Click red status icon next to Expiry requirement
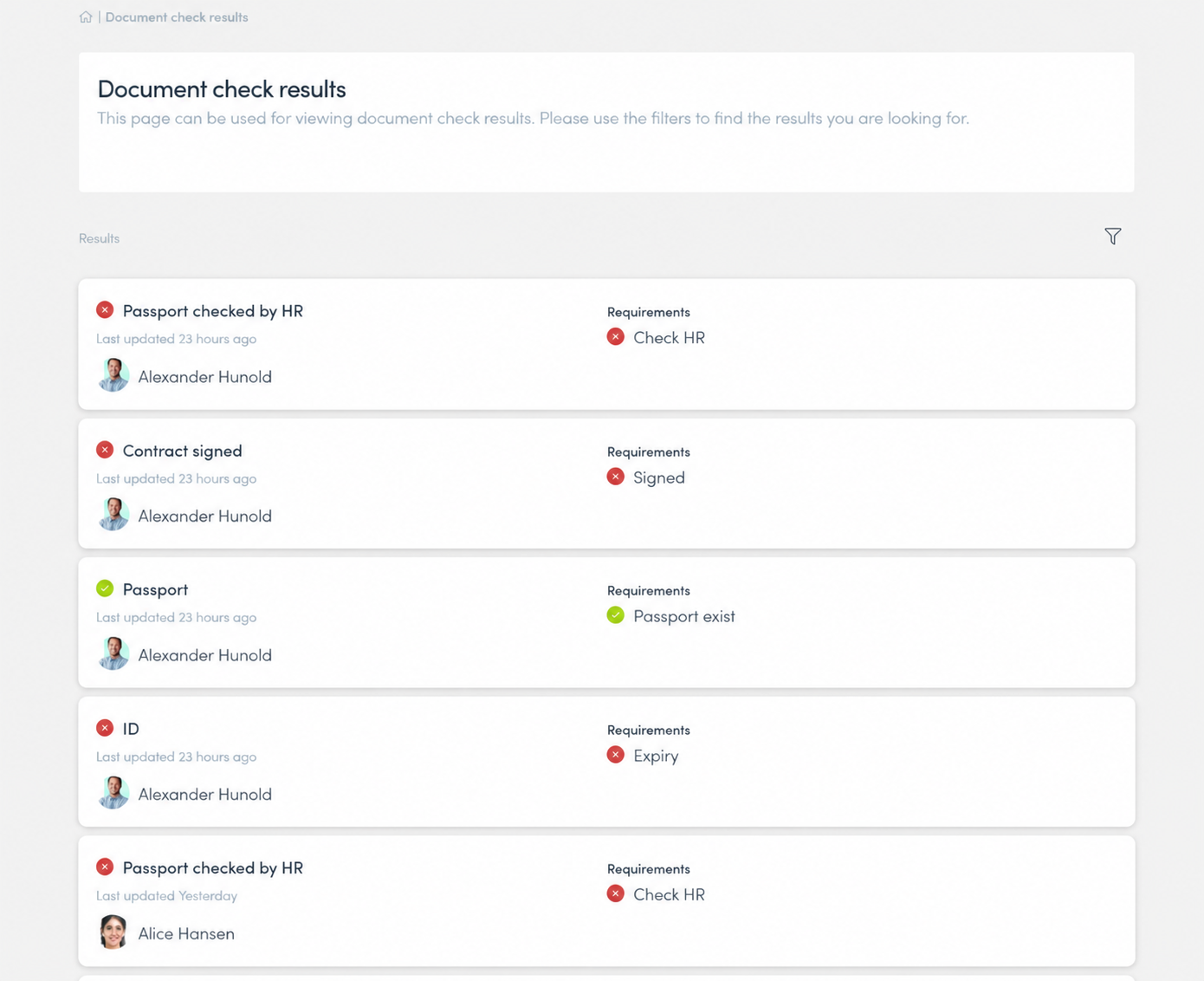 pyautogui.click(x=616, y=755)
